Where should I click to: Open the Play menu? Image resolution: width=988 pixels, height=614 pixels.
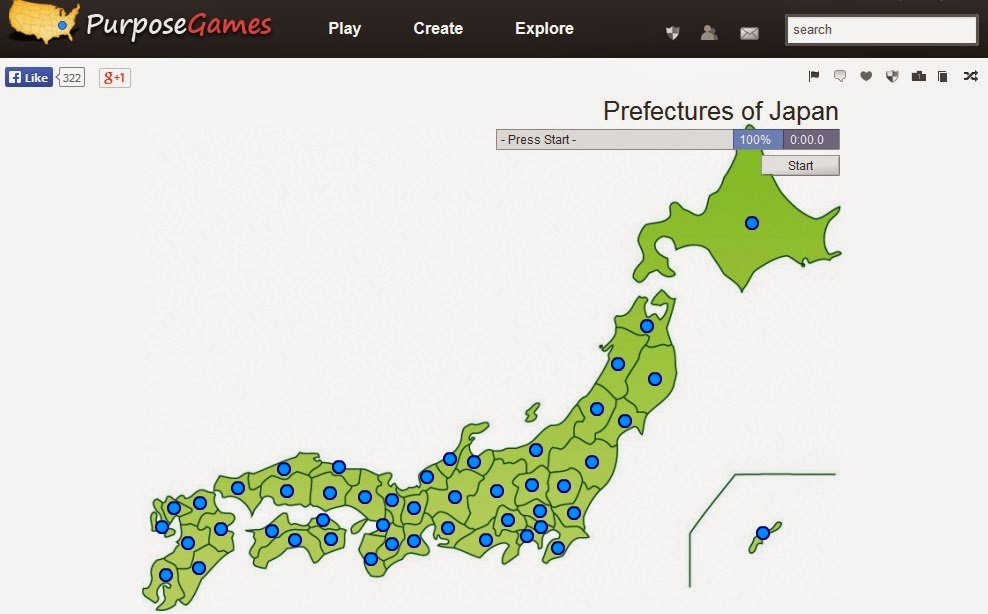[344, 29]
